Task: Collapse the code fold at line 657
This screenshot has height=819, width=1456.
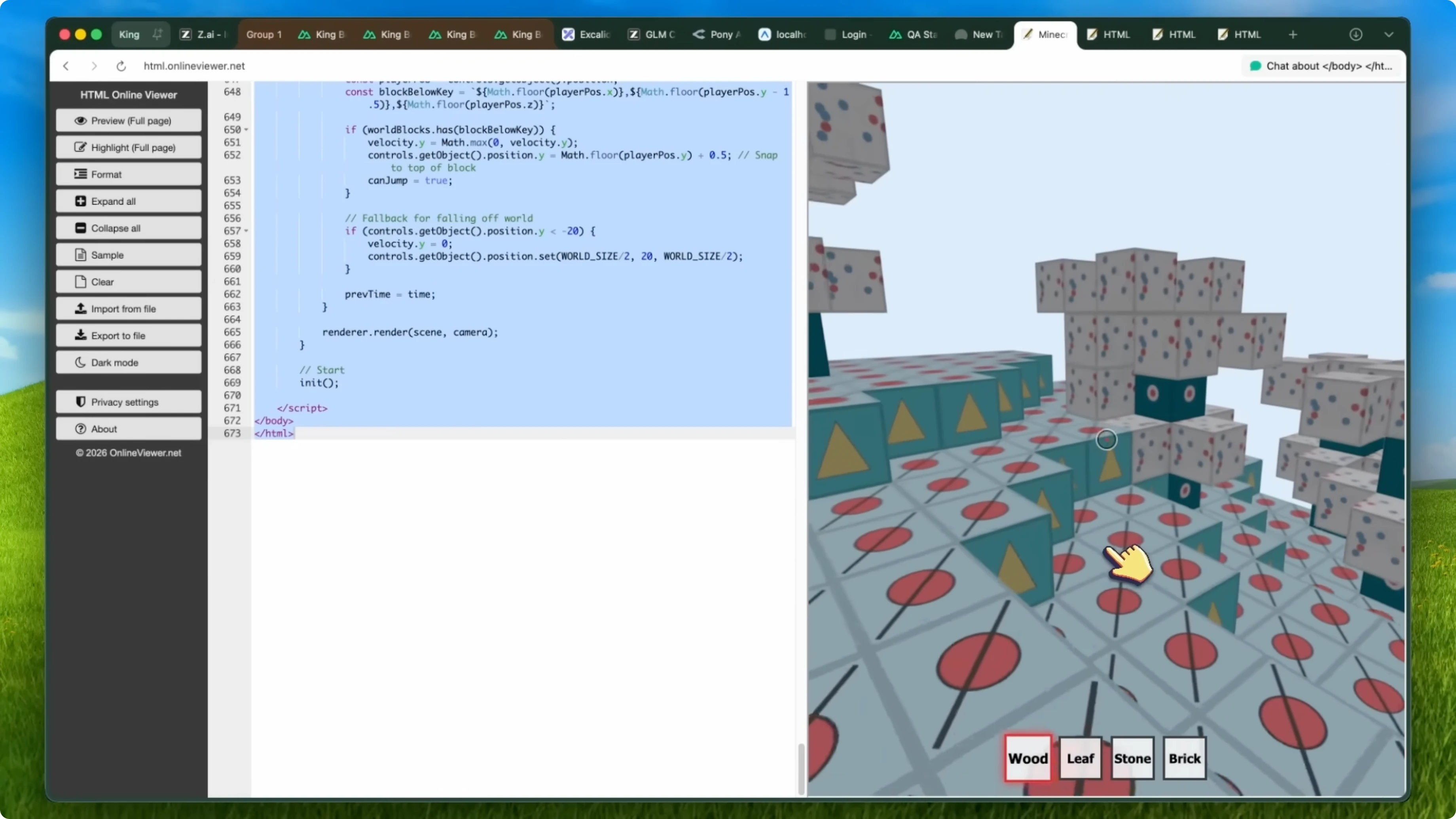Action: coord(247,231)
